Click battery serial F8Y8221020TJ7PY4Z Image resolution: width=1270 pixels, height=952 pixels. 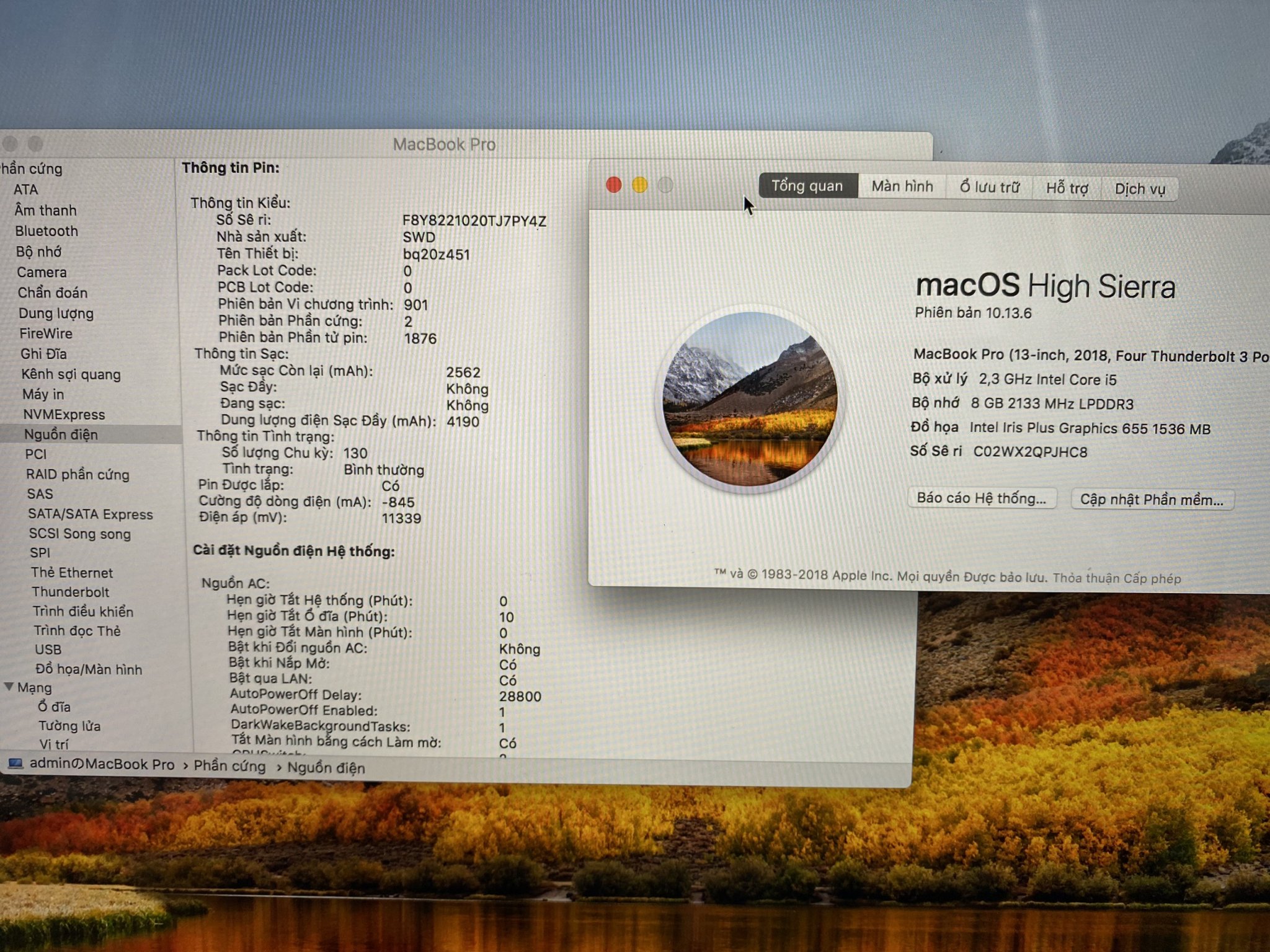pos(474,221)
